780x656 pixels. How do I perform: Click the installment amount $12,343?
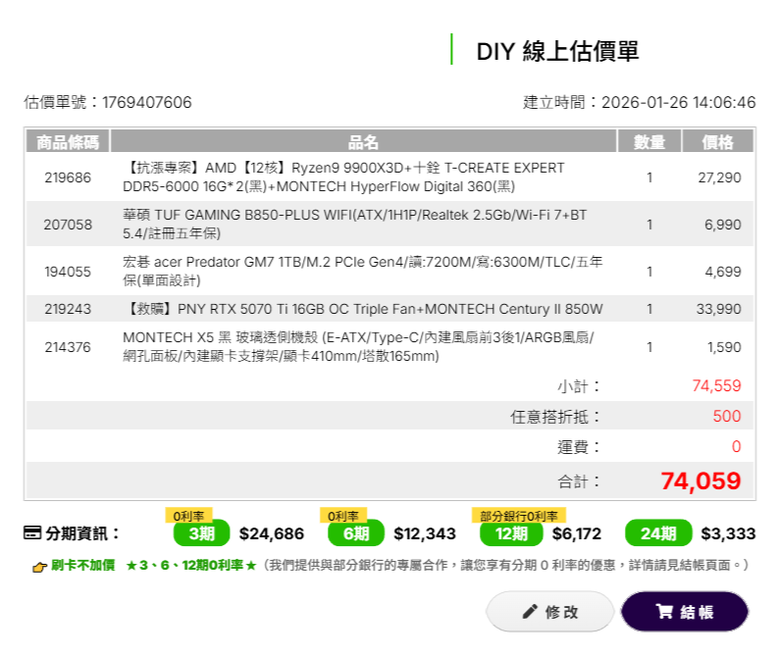click(425, 534)
